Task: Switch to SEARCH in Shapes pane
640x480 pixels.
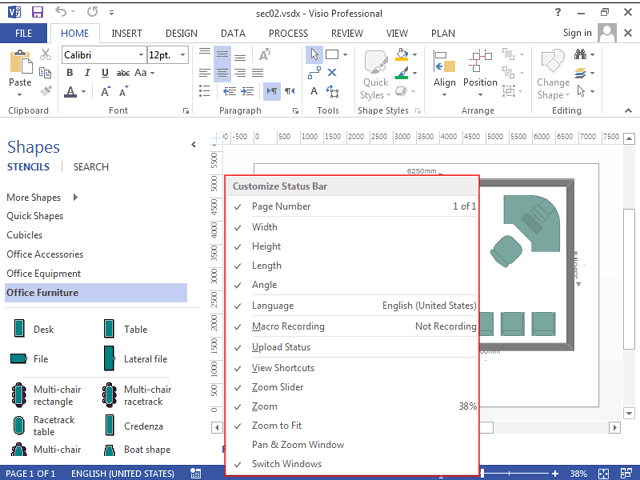Action: click(x=91, y=167)
